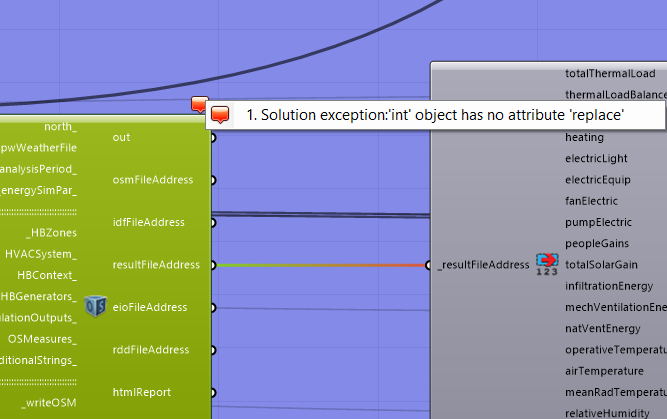
Task: Click the pumpElectric output
Action: (598, 222)
